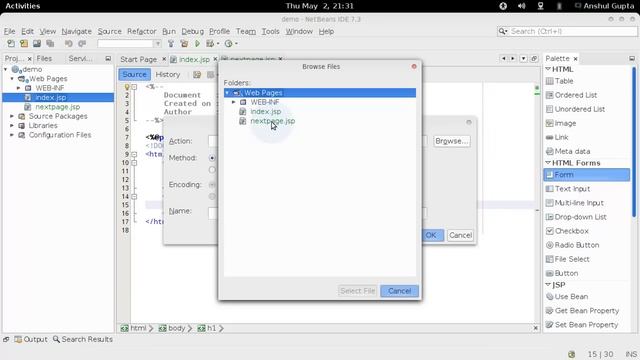Select Meta data in Palette
The height and width of the screenshot is (360, 640).
[x=572, y=151]
